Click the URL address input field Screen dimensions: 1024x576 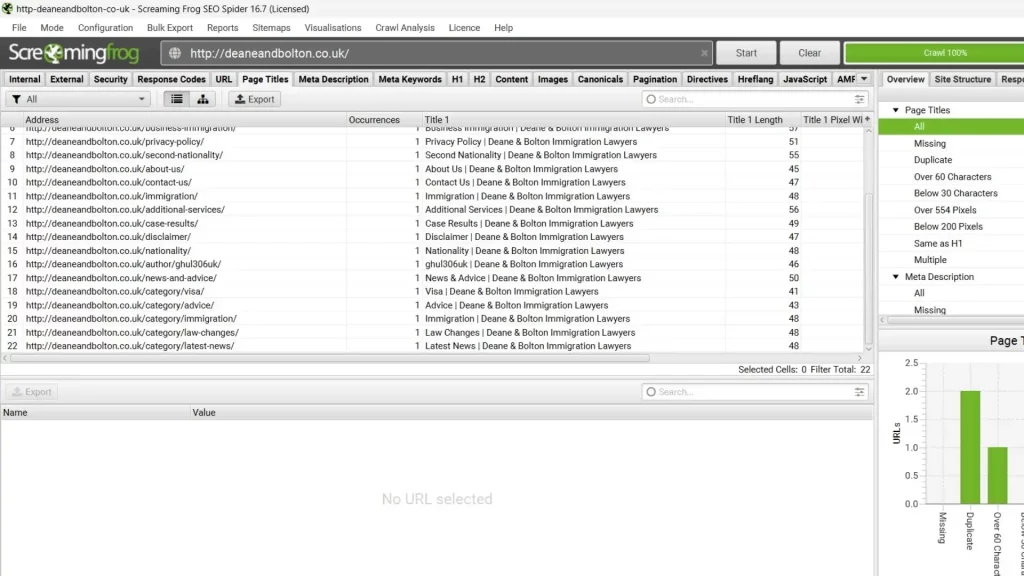click(x=438, y=53)
